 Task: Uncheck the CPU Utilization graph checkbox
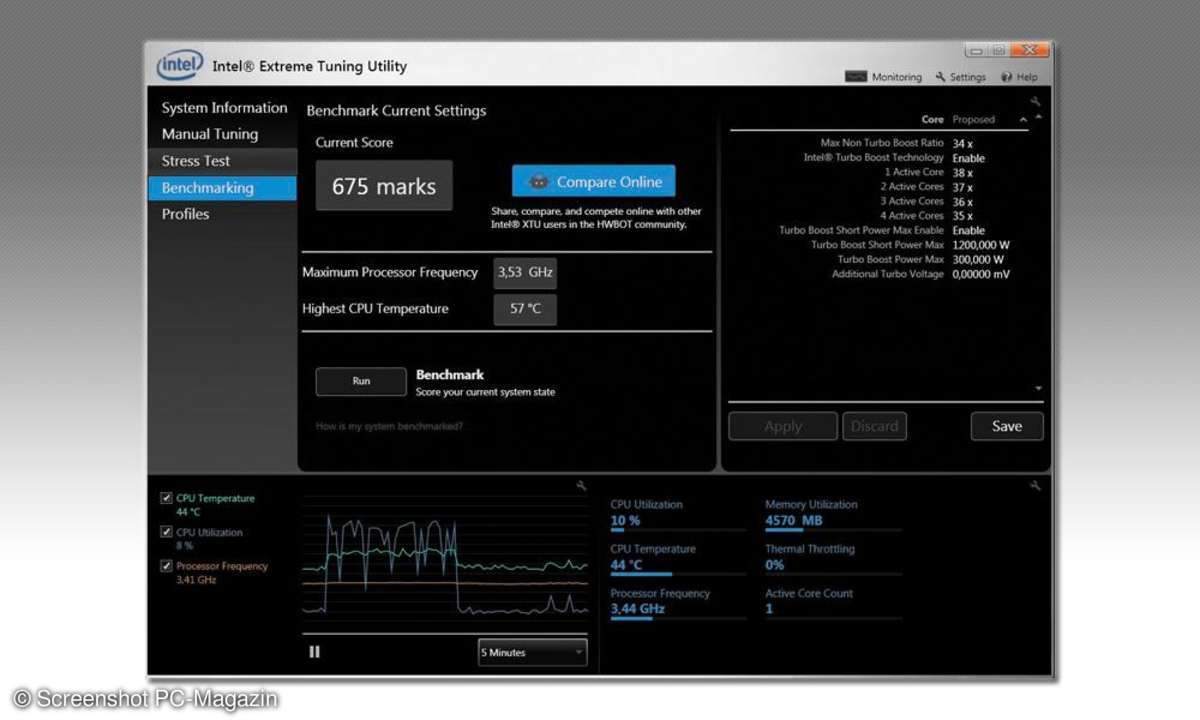point(167,532)
